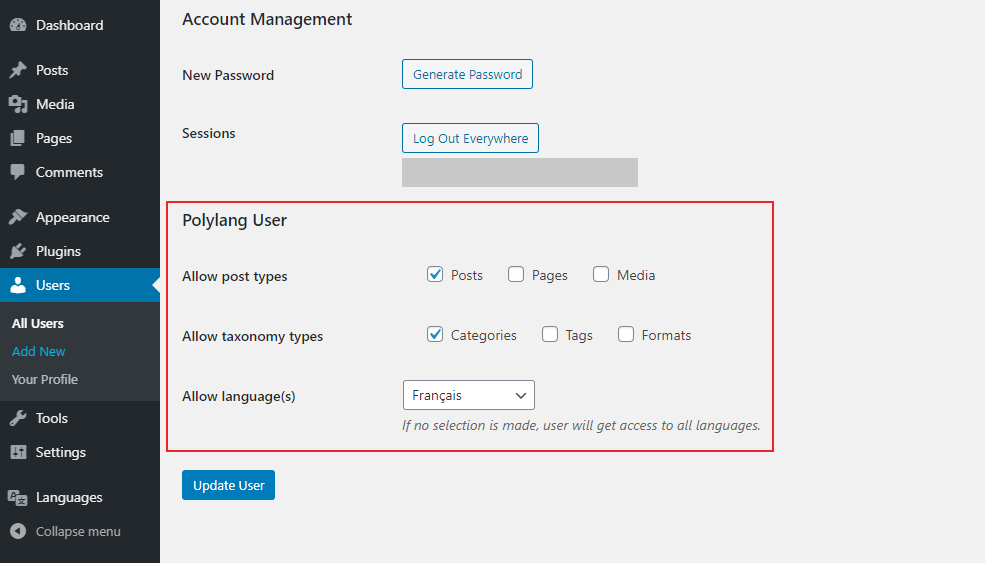Click the Plugins plug icon
985x563 pixels.
tap(18, 251)
